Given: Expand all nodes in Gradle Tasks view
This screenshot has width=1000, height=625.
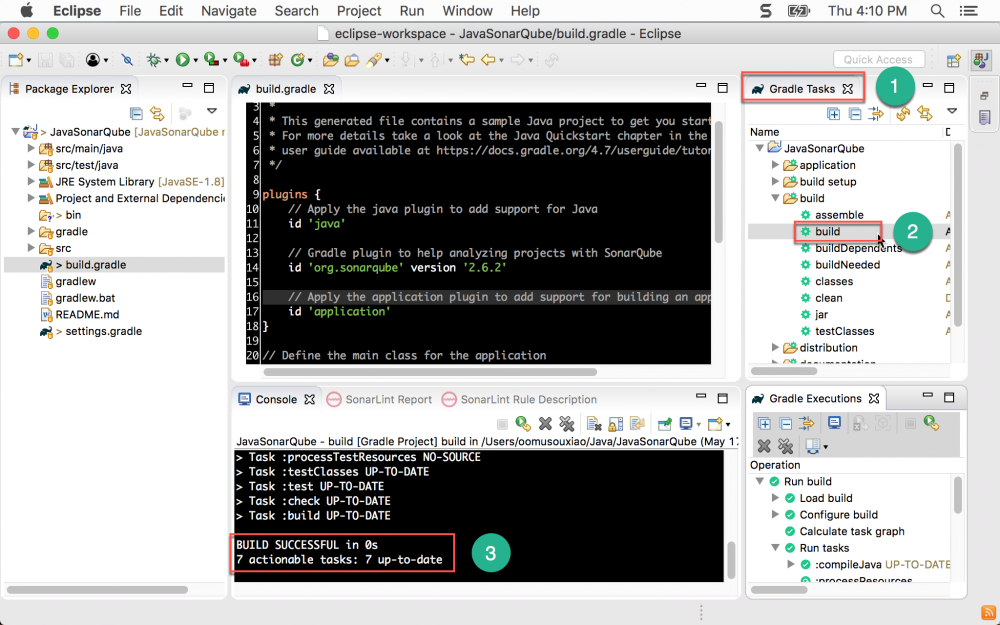Looking at the screenshot, I should [833, 114].
